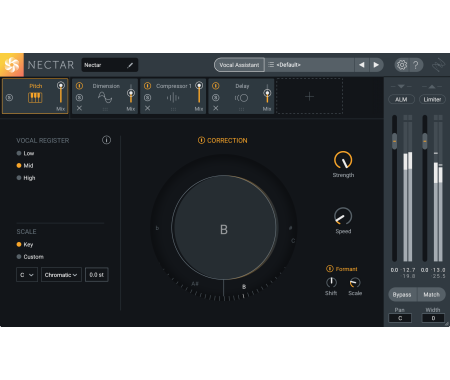Click the input gain down-arrow icon
This screenshot has width=450, height=380.
(401, 86)
